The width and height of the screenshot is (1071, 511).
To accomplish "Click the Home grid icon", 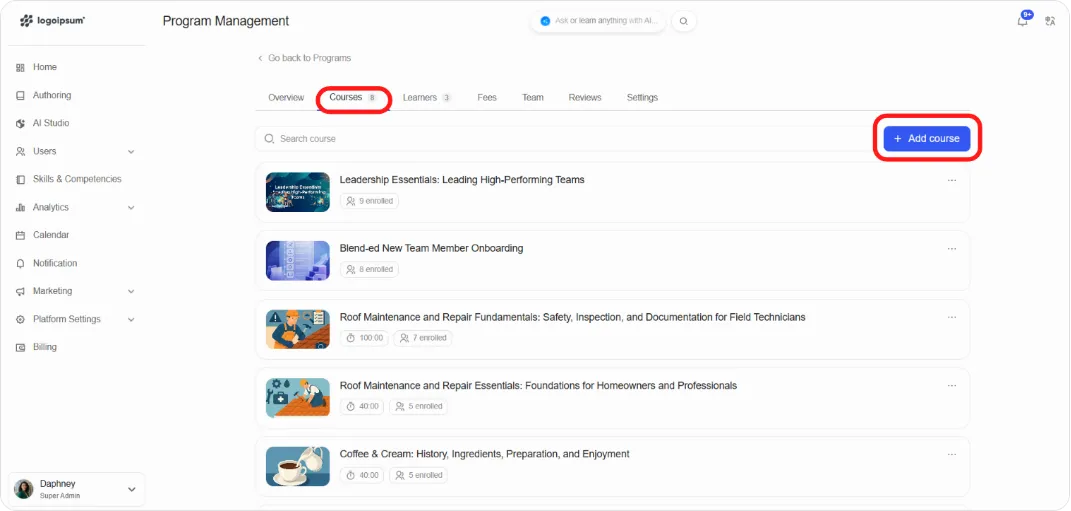I will pyautogui.click(x=20, y=68).
